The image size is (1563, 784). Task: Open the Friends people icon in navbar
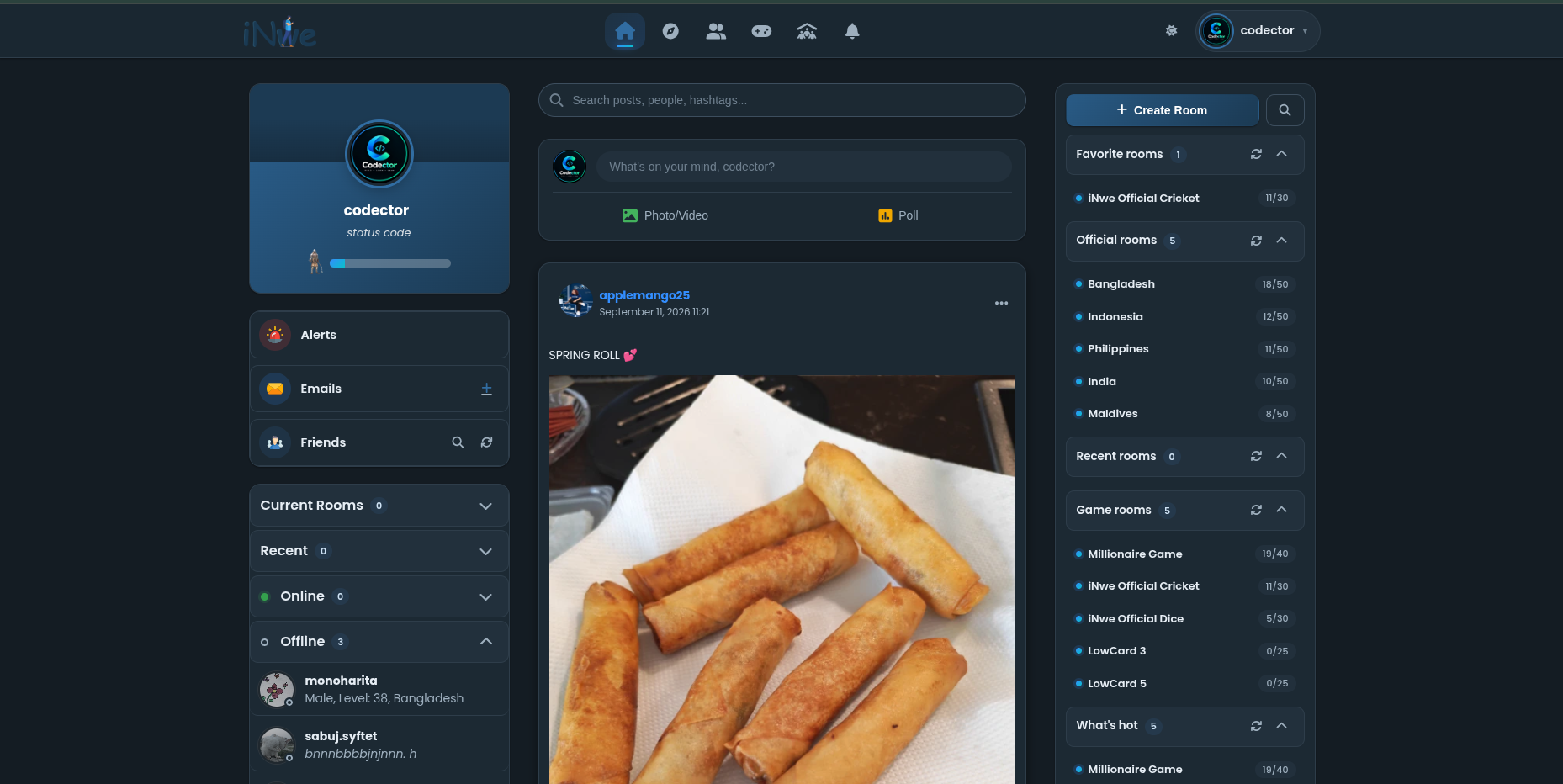point(716,31)
